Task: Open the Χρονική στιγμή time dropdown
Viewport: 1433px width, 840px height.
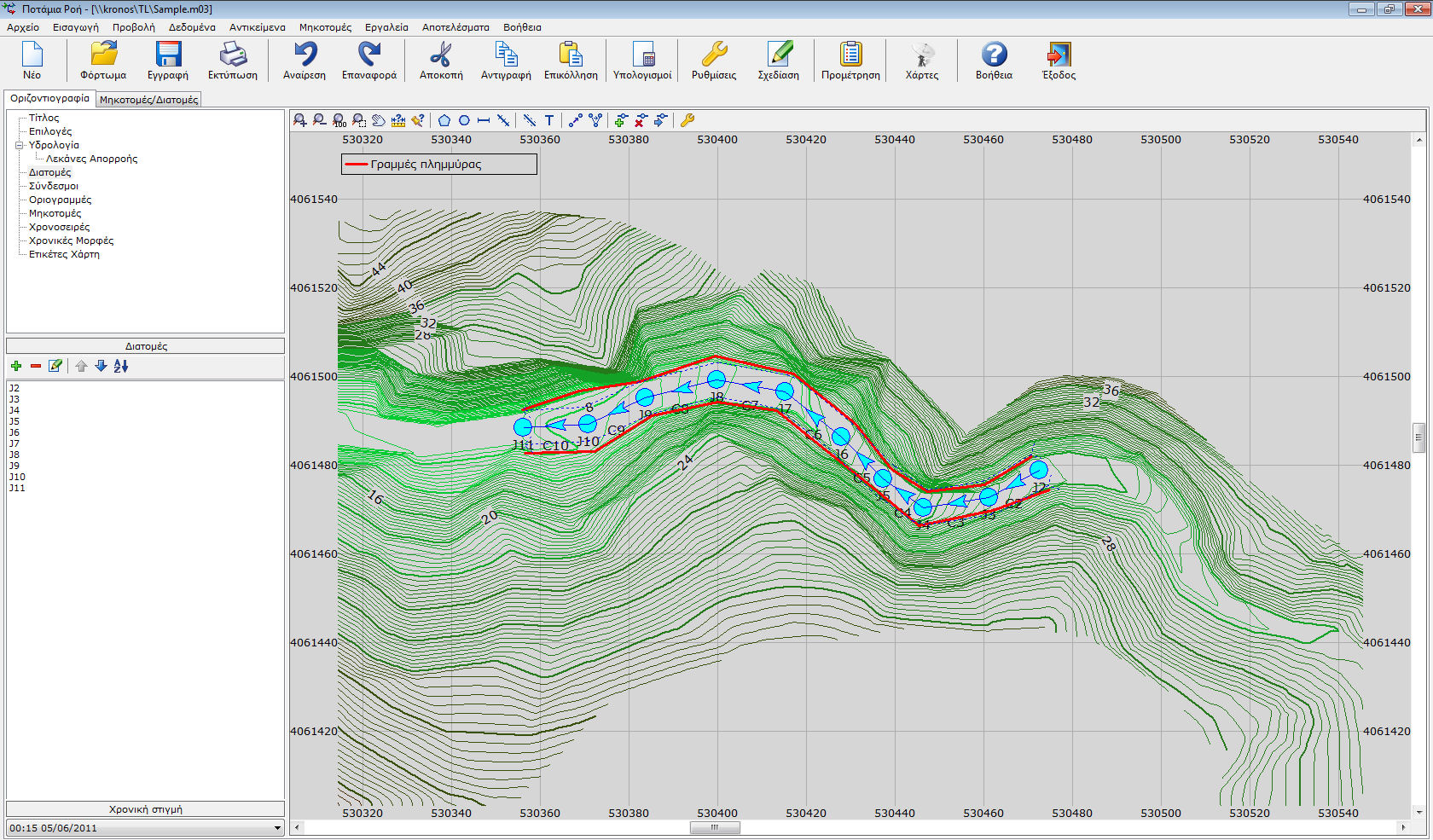Action: 277,828
